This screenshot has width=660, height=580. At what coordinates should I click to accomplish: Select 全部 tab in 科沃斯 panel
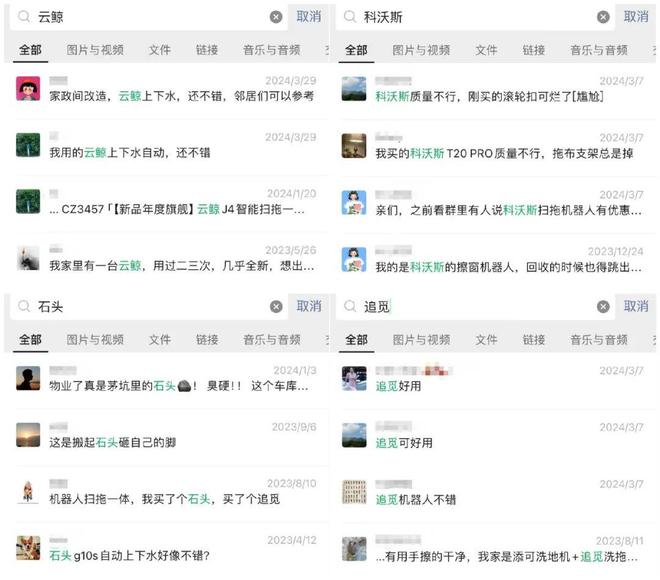(356, 50)
